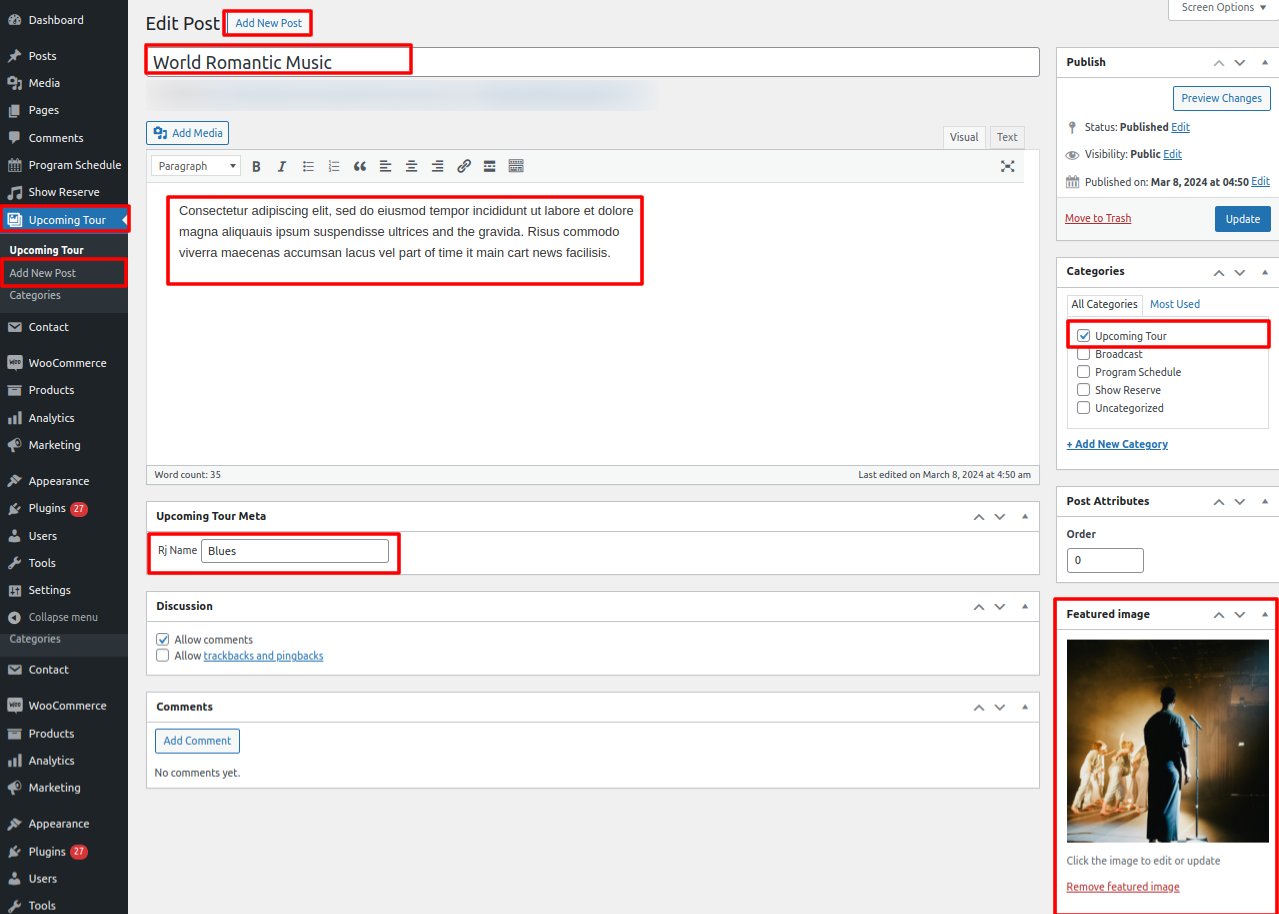Uncheck the Upcoming Tour category
This screenshot has height=914, width=1279.
click(x=1083, y=336)
